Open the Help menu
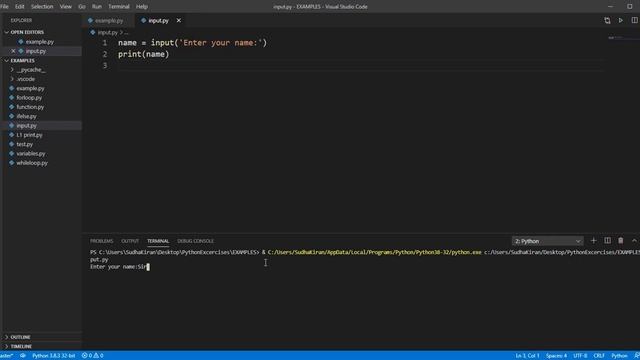Image resolution: width=640 pixels, height=360 pixels. (x=142, y=7)
